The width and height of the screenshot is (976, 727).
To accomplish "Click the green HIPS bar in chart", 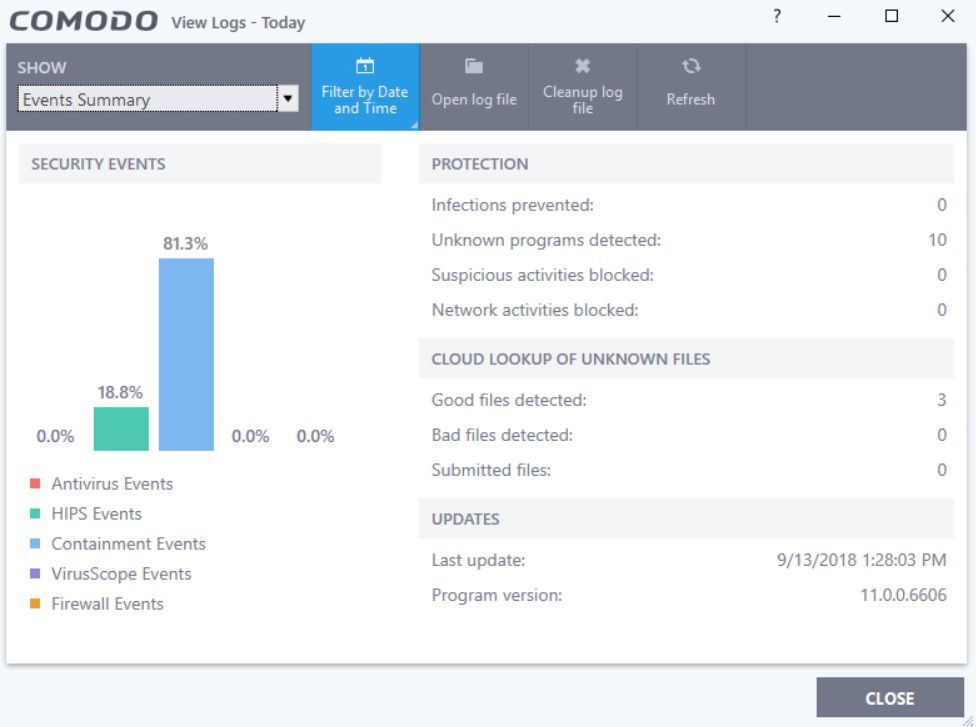I will [x=121, y=429].
